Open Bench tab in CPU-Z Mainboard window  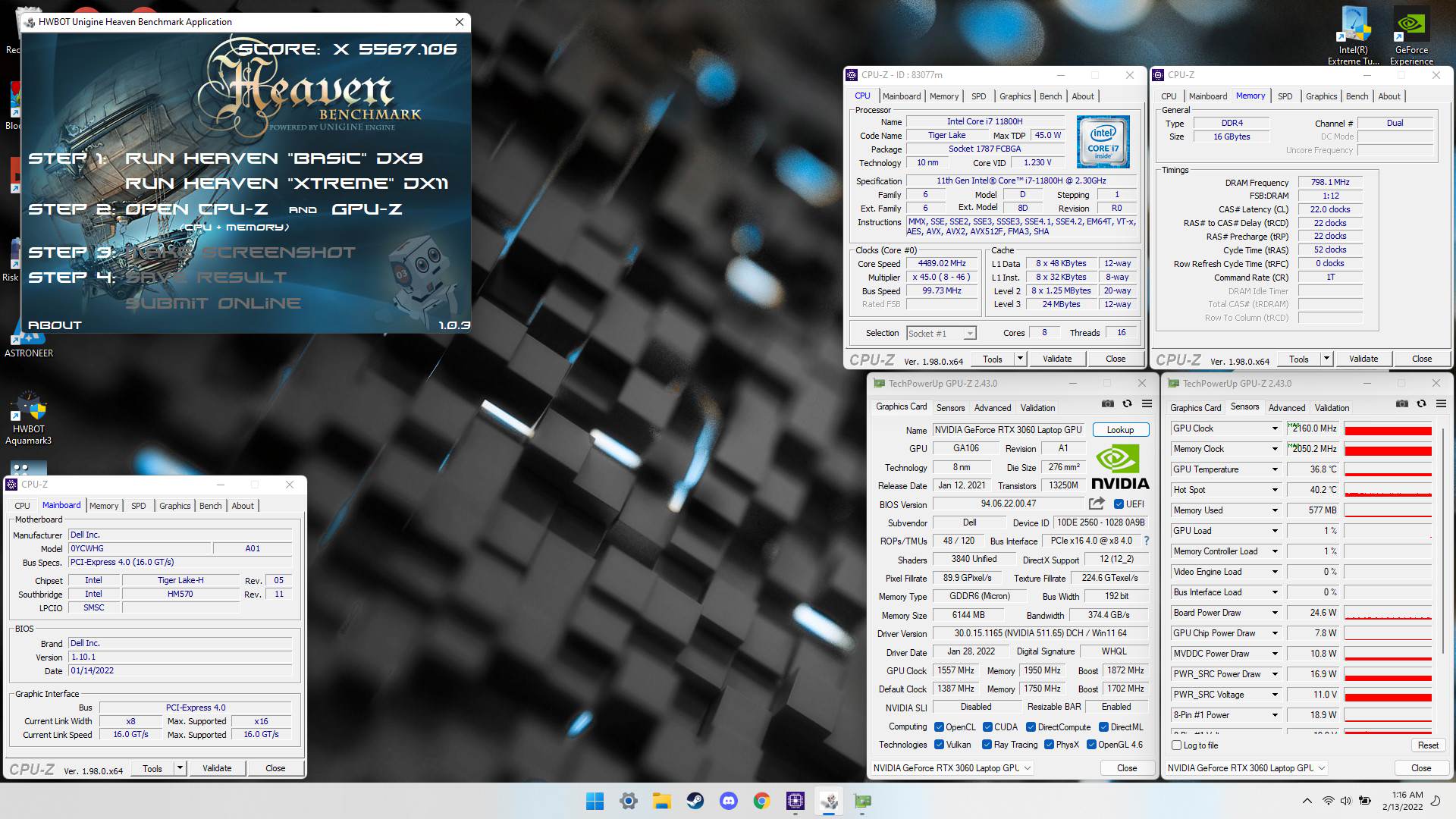(211, 506)
